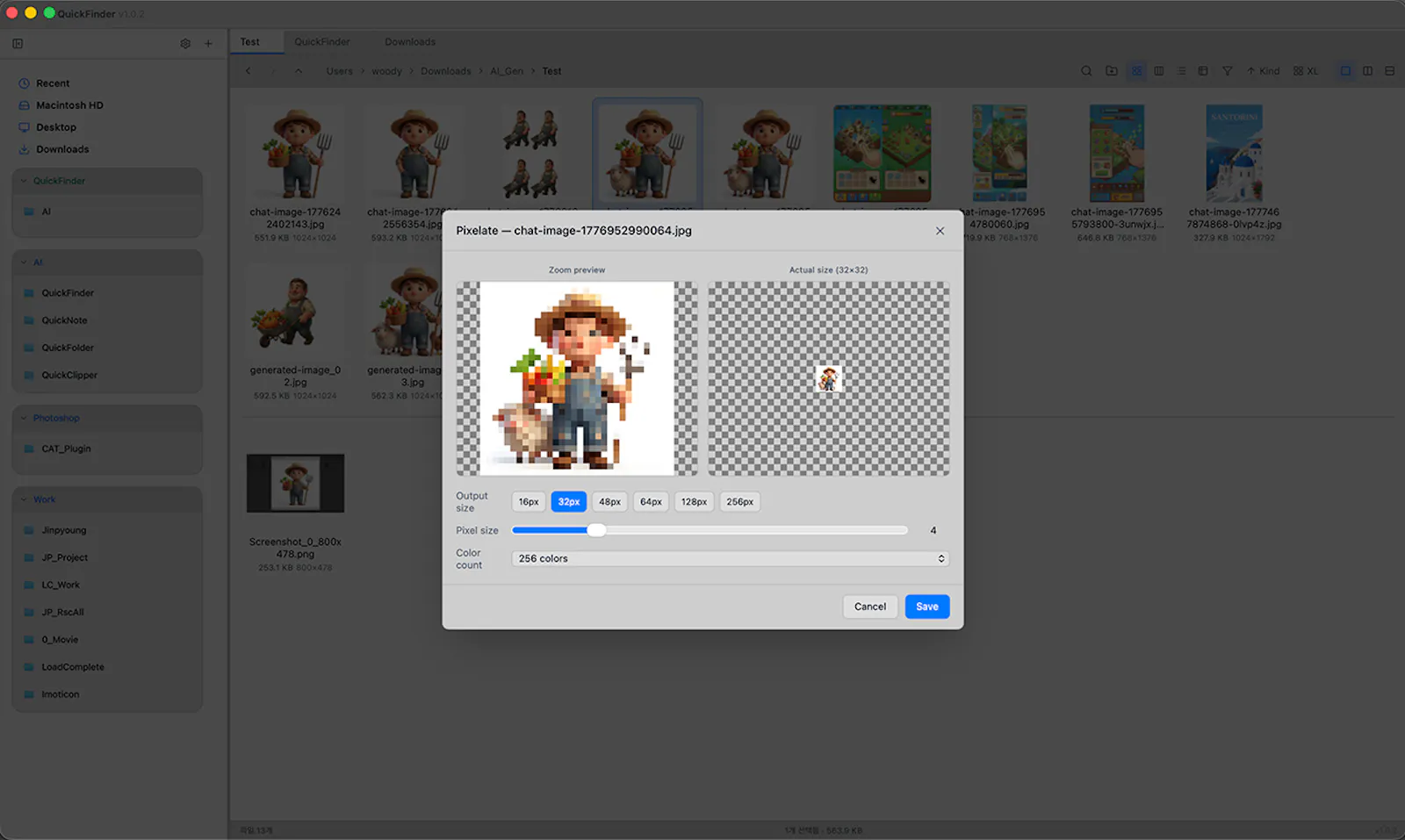The height and width of the screenshot is (840, 1405).
Task: Collapse the QuickFinder sidebar group
Action: [24, 181]
